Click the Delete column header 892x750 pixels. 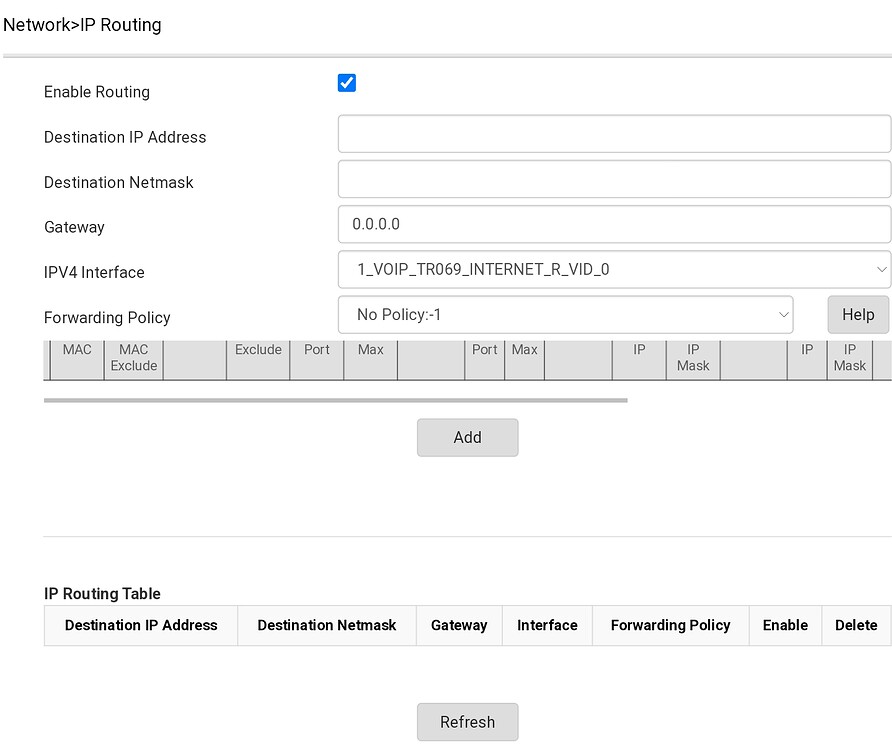point(856,625)
